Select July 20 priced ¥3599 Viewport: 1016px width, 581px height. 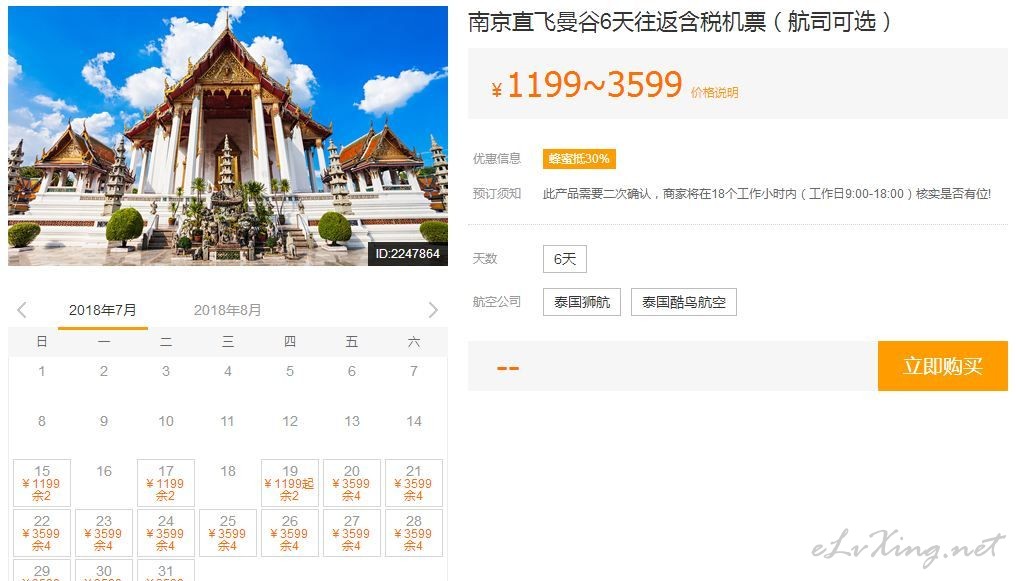click(352, 483)
